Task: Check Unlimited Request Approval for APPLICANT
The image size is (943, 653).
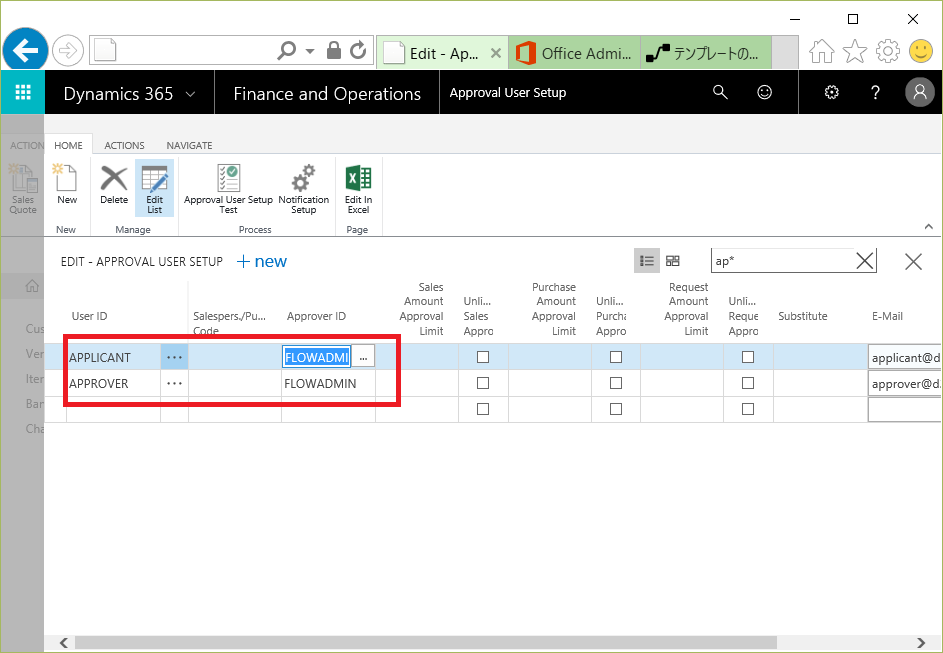Action: pos(748,357)
